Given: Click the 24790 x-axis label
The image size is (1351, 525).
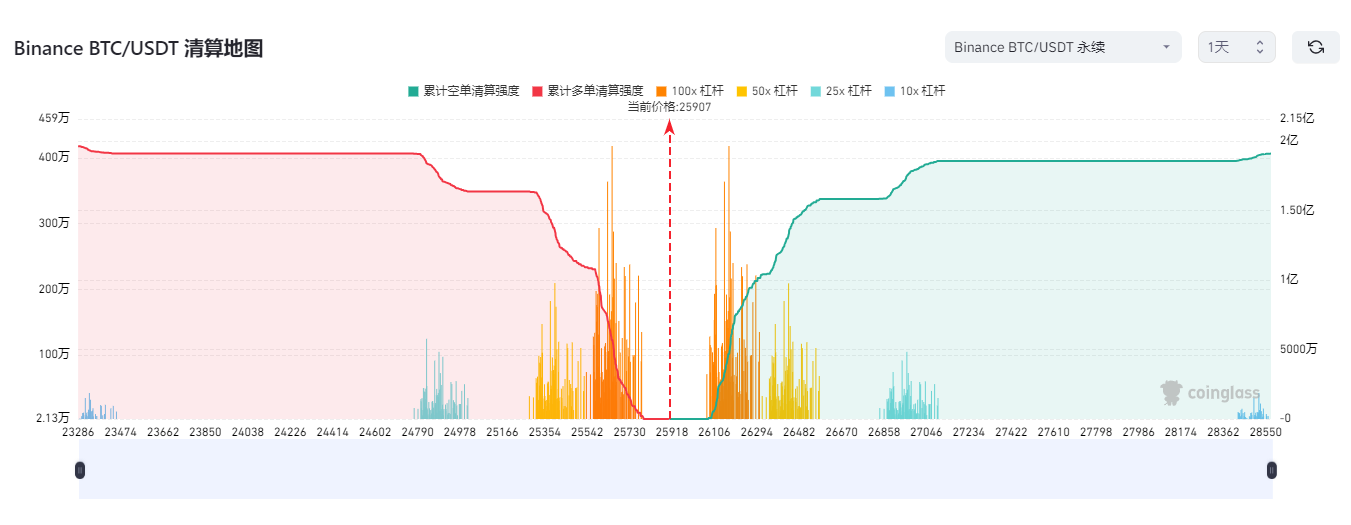Looking at the screenshot, I should pos(418,432).
